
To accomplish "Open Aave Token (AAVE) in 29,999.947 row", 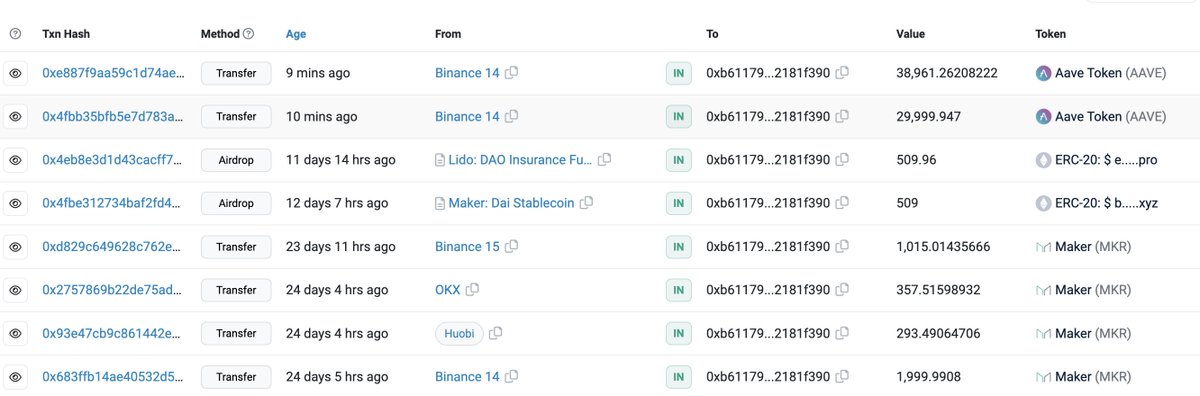I will coord(1101,117).
